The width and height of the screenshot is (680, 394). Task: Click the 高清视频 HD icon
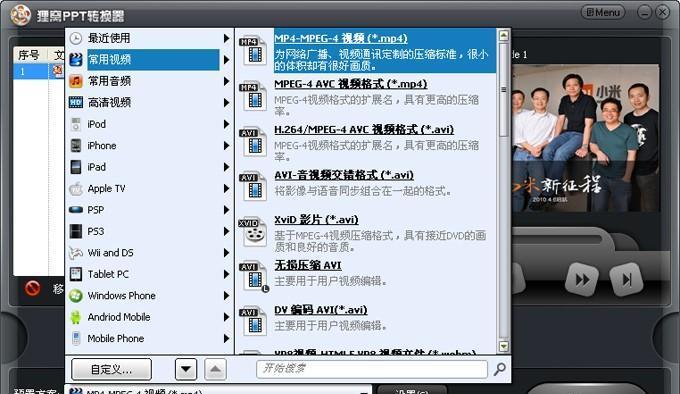point(76,102)
